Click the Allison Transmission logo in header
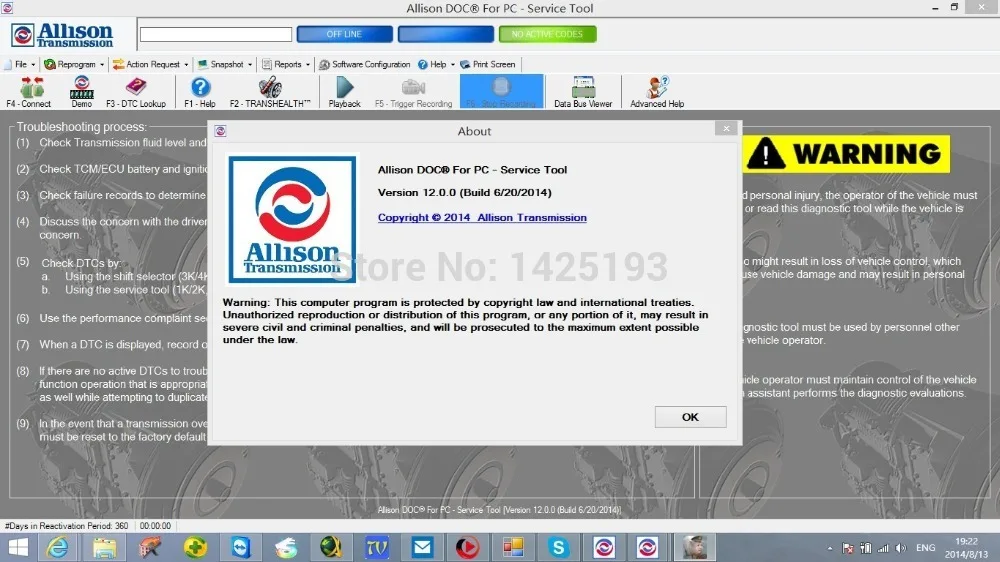The image size is (1000, 562). pyautogui.click(x=62, y=35)
